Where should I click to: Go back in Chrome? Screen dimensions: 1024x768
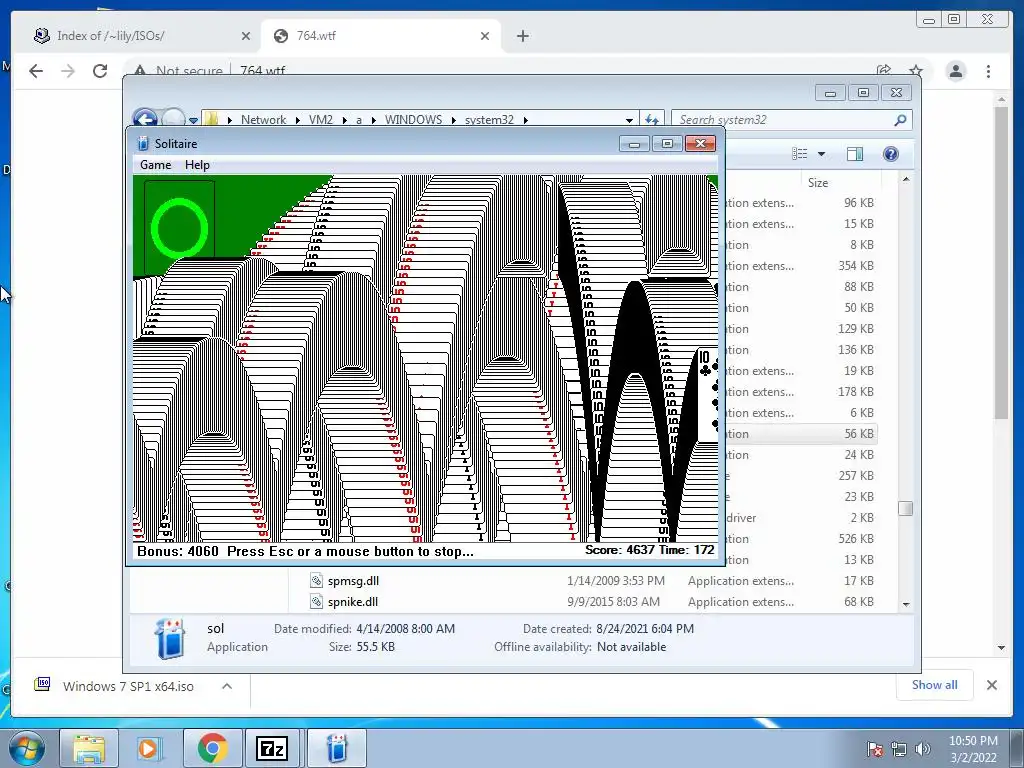tap(36, 71)
